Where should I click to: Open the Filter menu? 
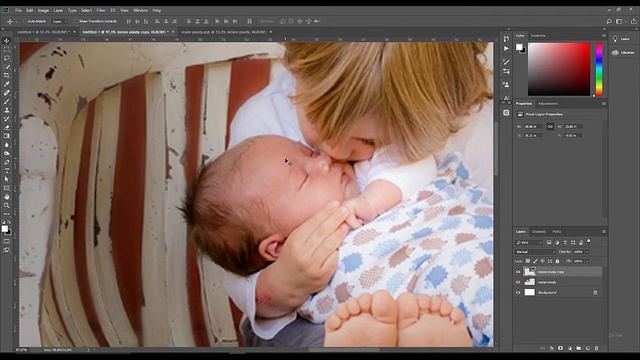[101, 10]
